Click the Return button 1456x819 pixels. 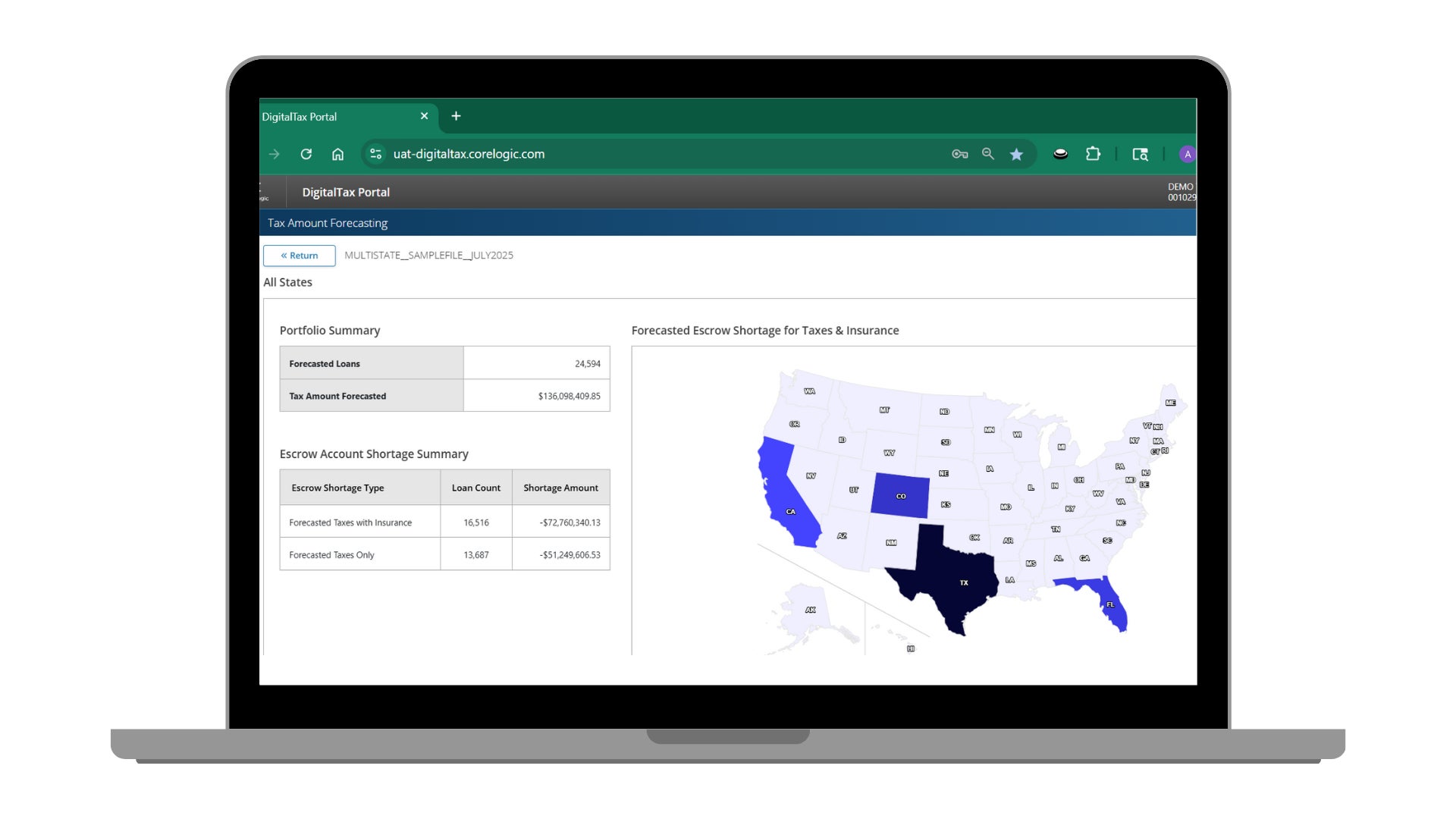(x=300, y=256)
